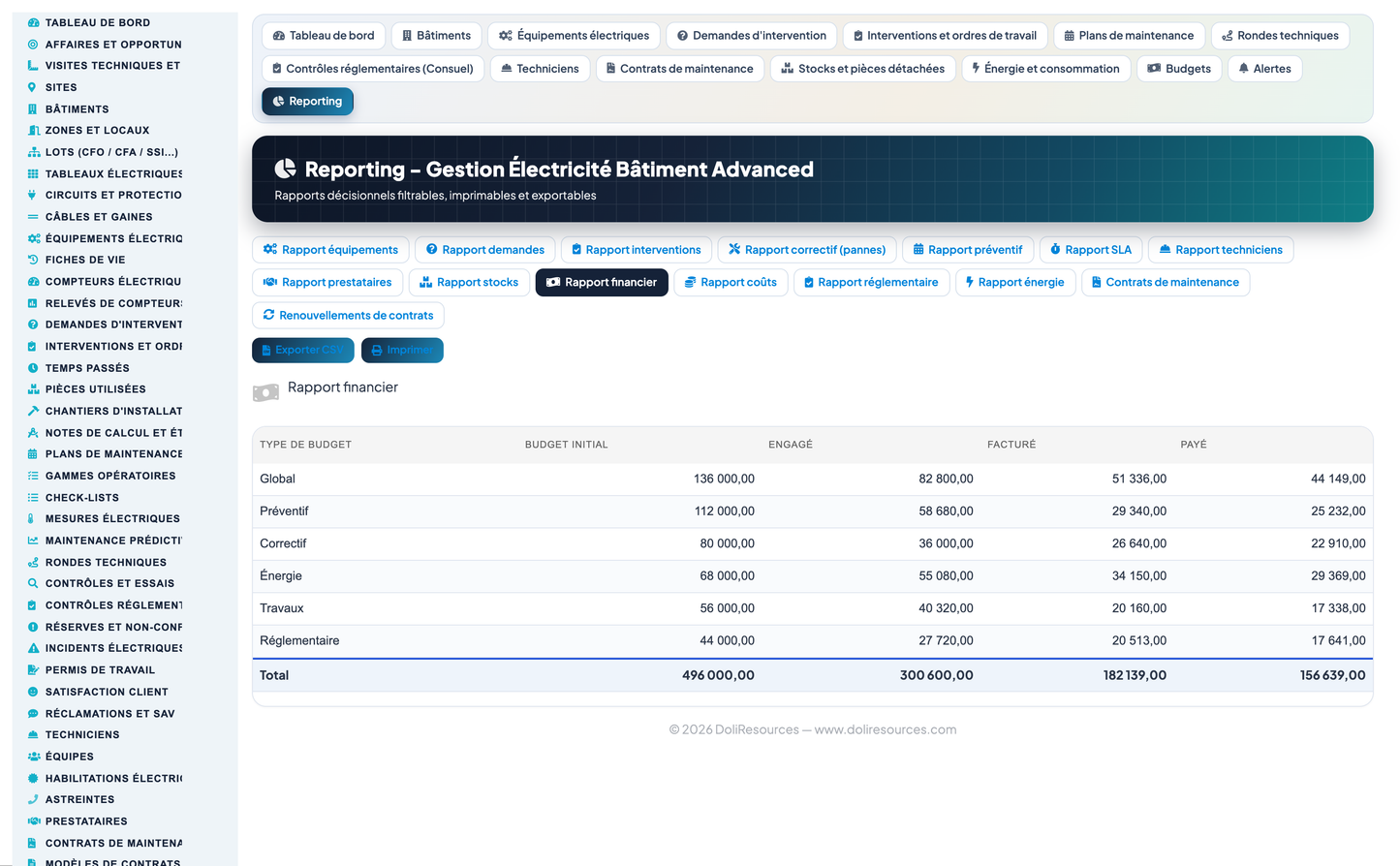Screen dimensions: 1400x866
Task: Open Renouvellements de contrats report
Action: pos(348,316)
